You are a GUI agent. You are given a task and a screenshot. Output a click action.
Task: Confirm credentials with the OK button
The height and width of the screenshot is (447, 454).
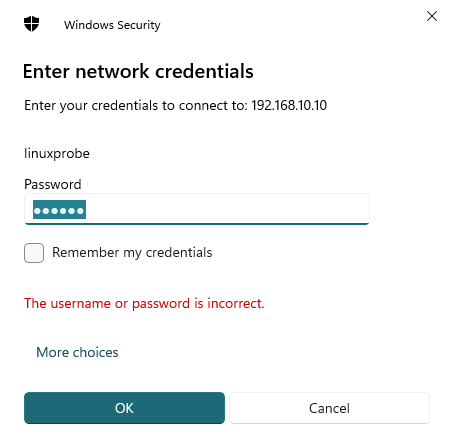point(124,408)
